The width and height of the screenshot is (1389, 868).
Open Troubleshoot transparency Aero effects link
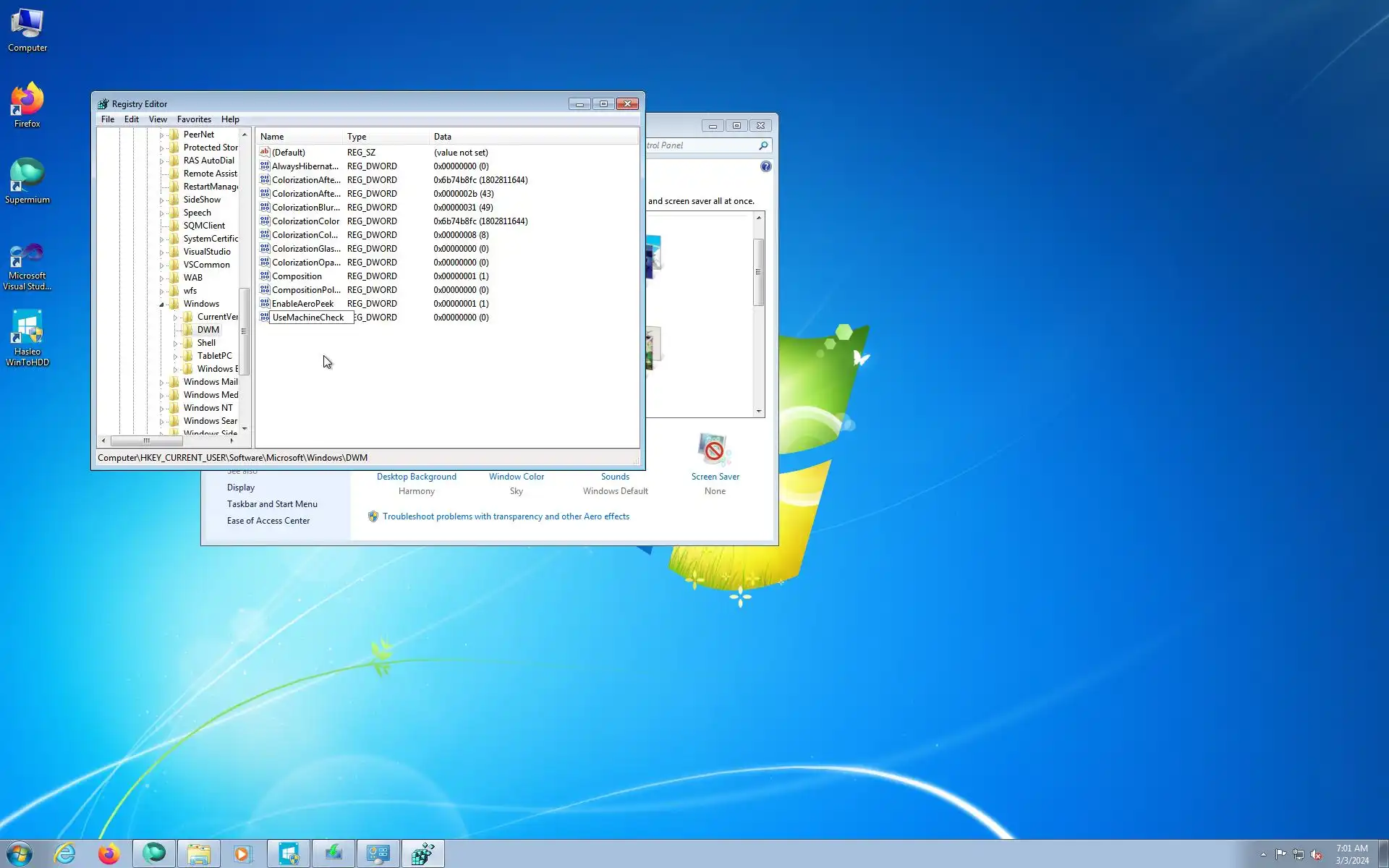tap(506, 516)
